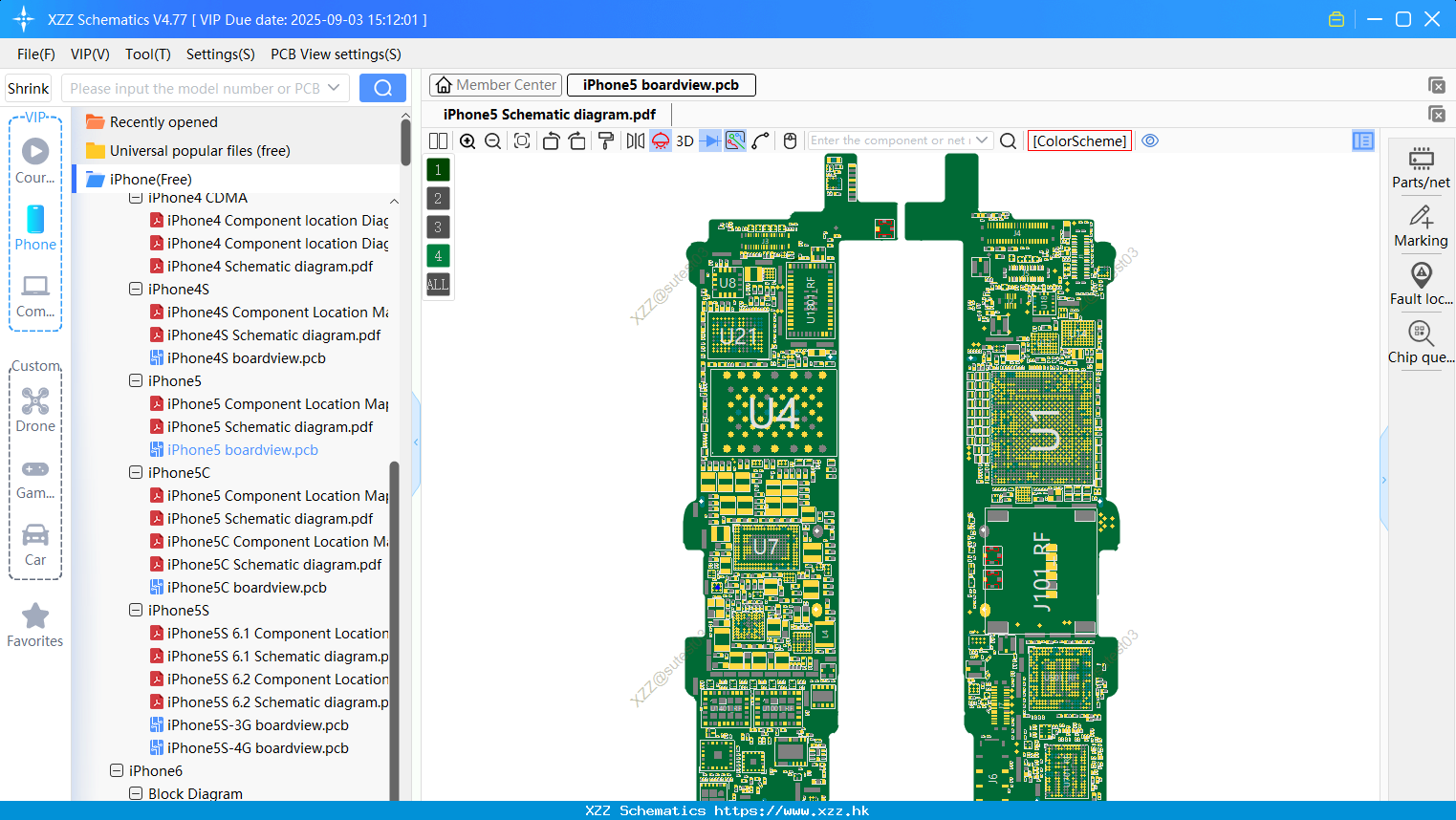Toggle the red lamp highlight mode
Image resolution: width=1456 pixels, height=820 pixels.
(x=661, y=140)
